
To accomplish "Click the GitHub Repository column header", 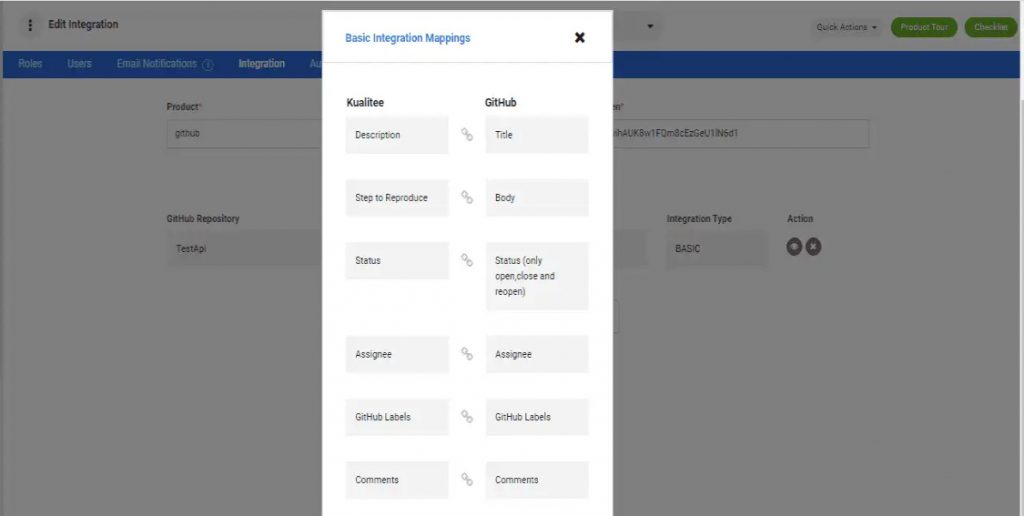I will click(x=203, y=219).
